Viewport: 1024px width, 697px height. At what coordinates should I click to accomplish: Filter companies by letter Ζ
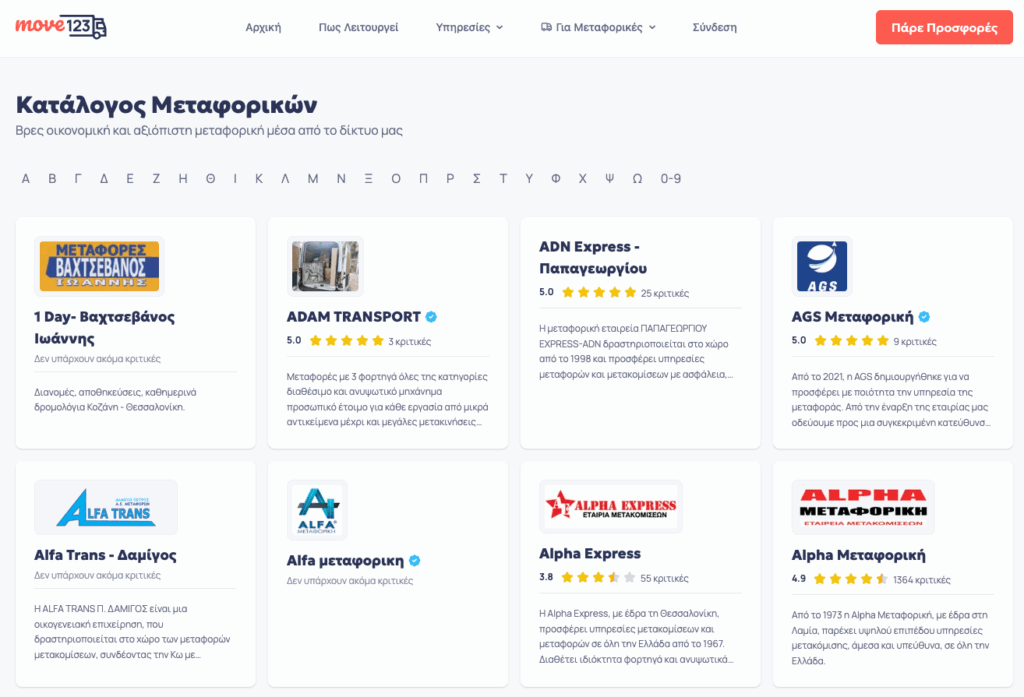[x=156, y=178]
